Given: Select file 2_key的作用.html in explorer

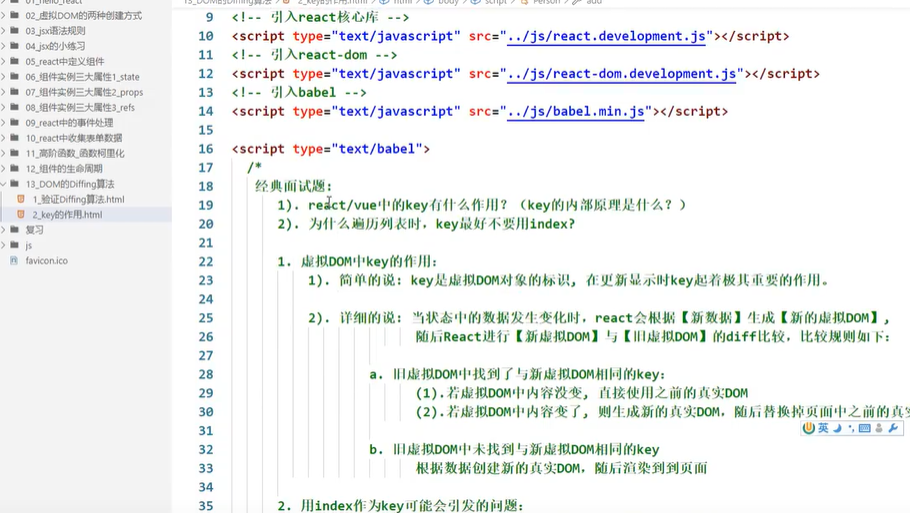Looking at the screenshot, I should pos(67,214).
